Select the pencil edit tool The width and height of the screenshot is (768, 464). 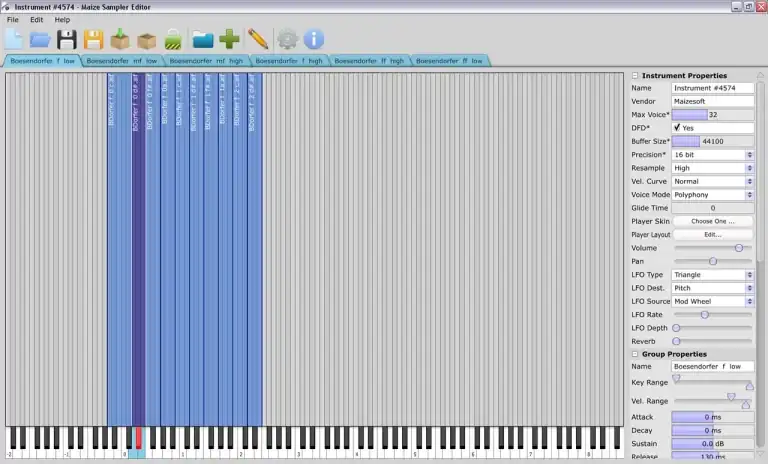click(x=258, y=39)
